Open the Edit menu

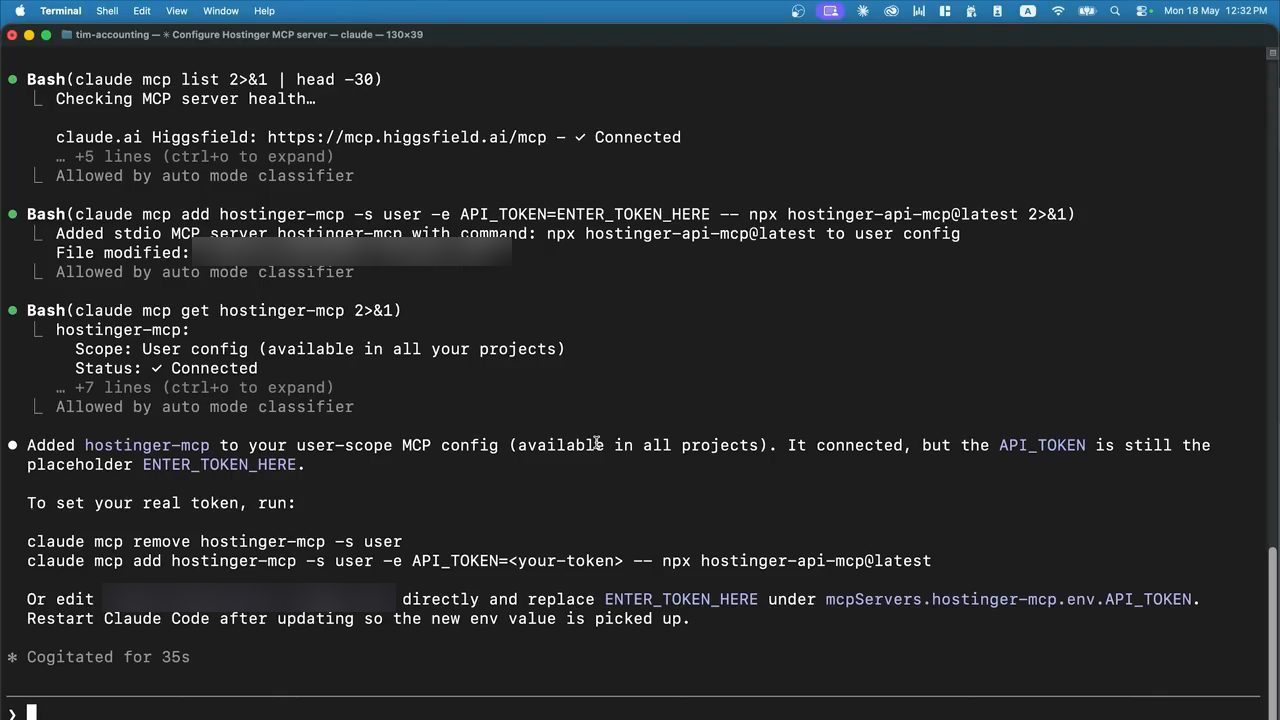click(x=142, y=11)
